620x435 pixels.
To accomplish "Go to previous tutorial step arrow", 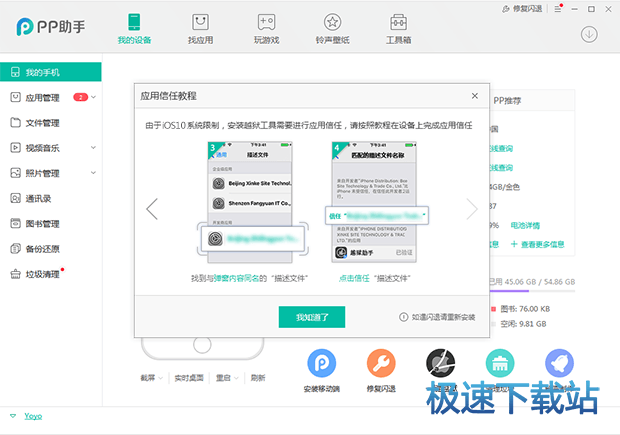I will pyautogui.click(x=152, y=209).
